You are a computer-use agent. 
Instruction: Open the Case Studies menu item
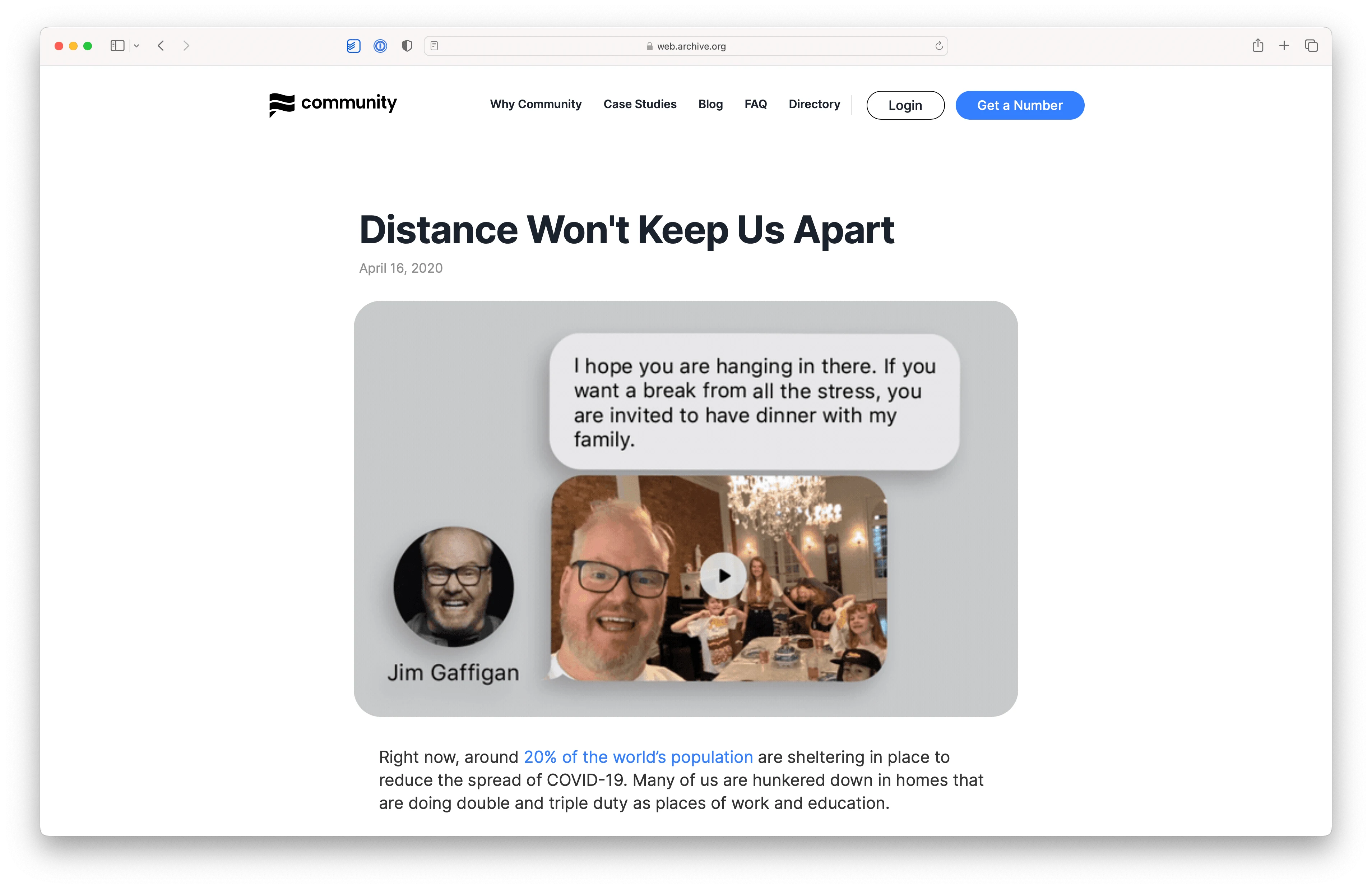tap(640, 105)
